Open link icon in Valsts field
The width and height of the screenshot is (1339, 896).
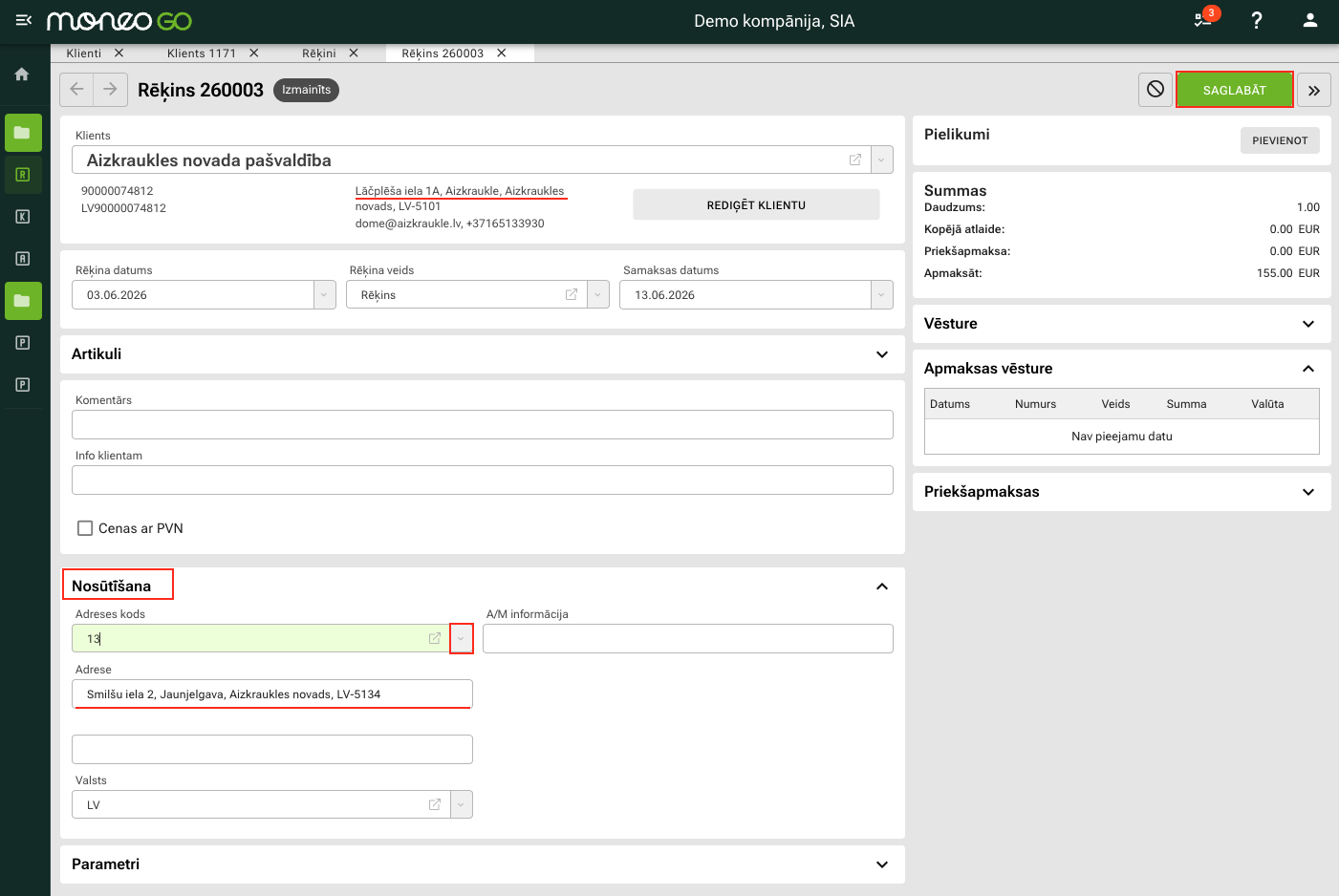[x=435, y=804]
